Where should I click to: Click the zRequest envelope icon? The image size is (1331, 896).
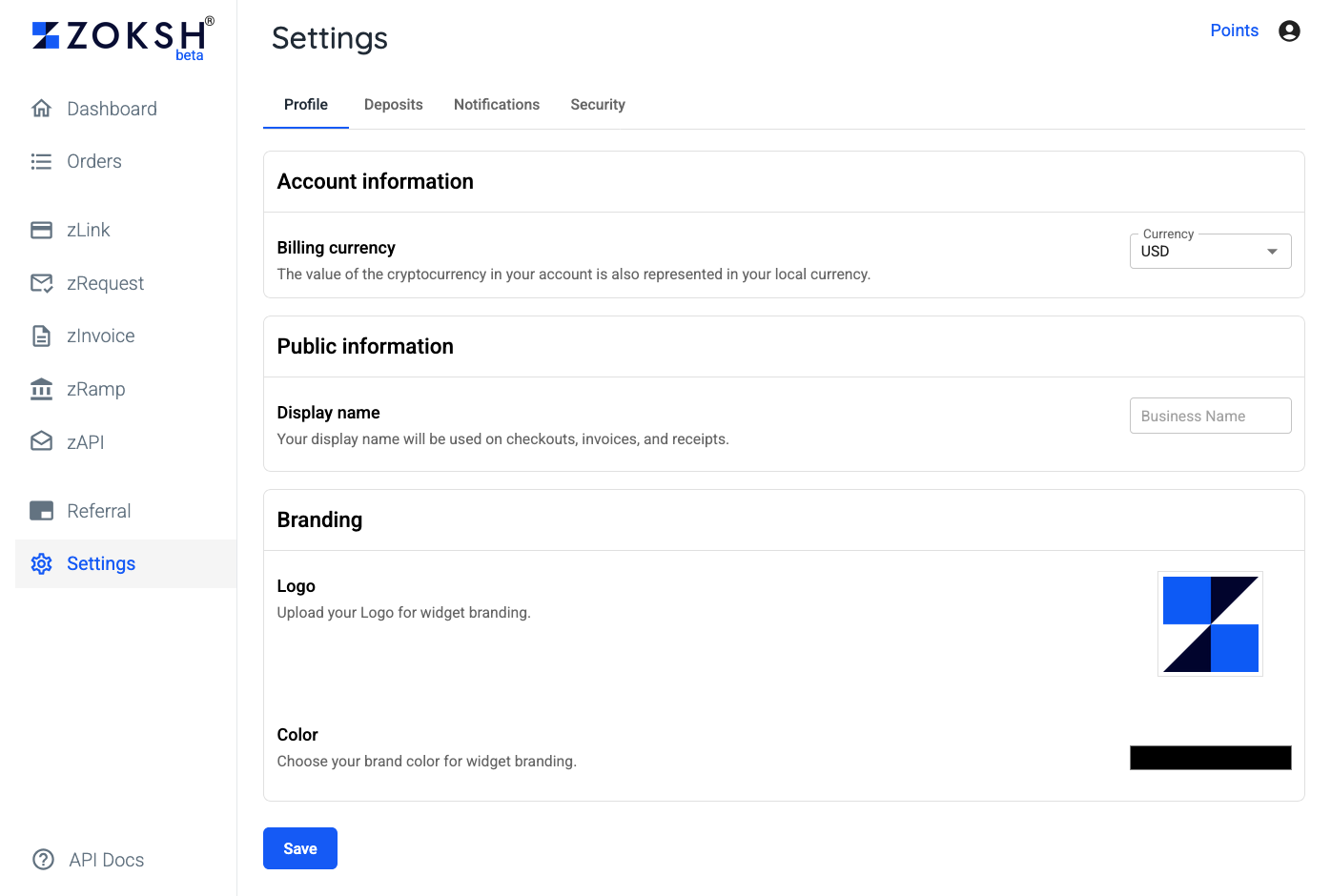[41, 283]
